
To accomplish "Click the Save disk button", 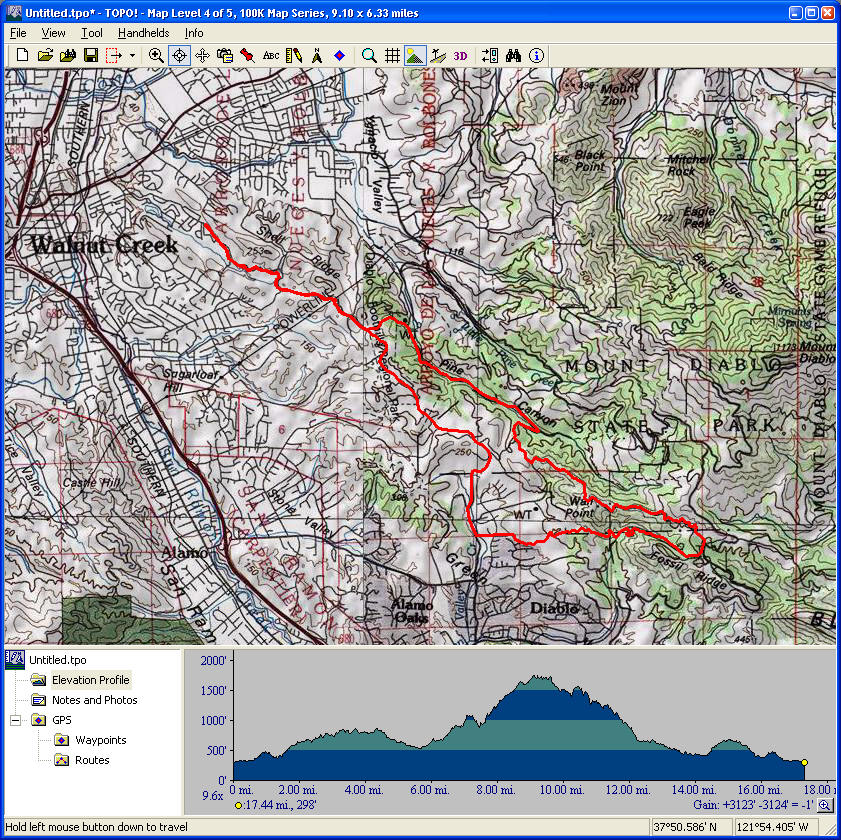I will click(90, 56).
